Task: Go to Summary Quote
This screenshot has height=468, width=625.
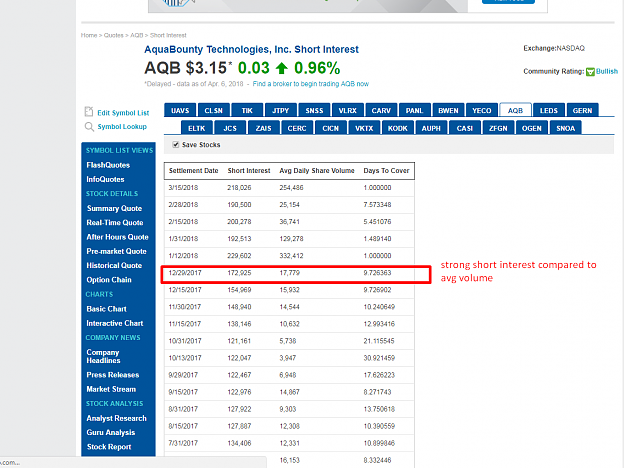Action: click(114, 208)
